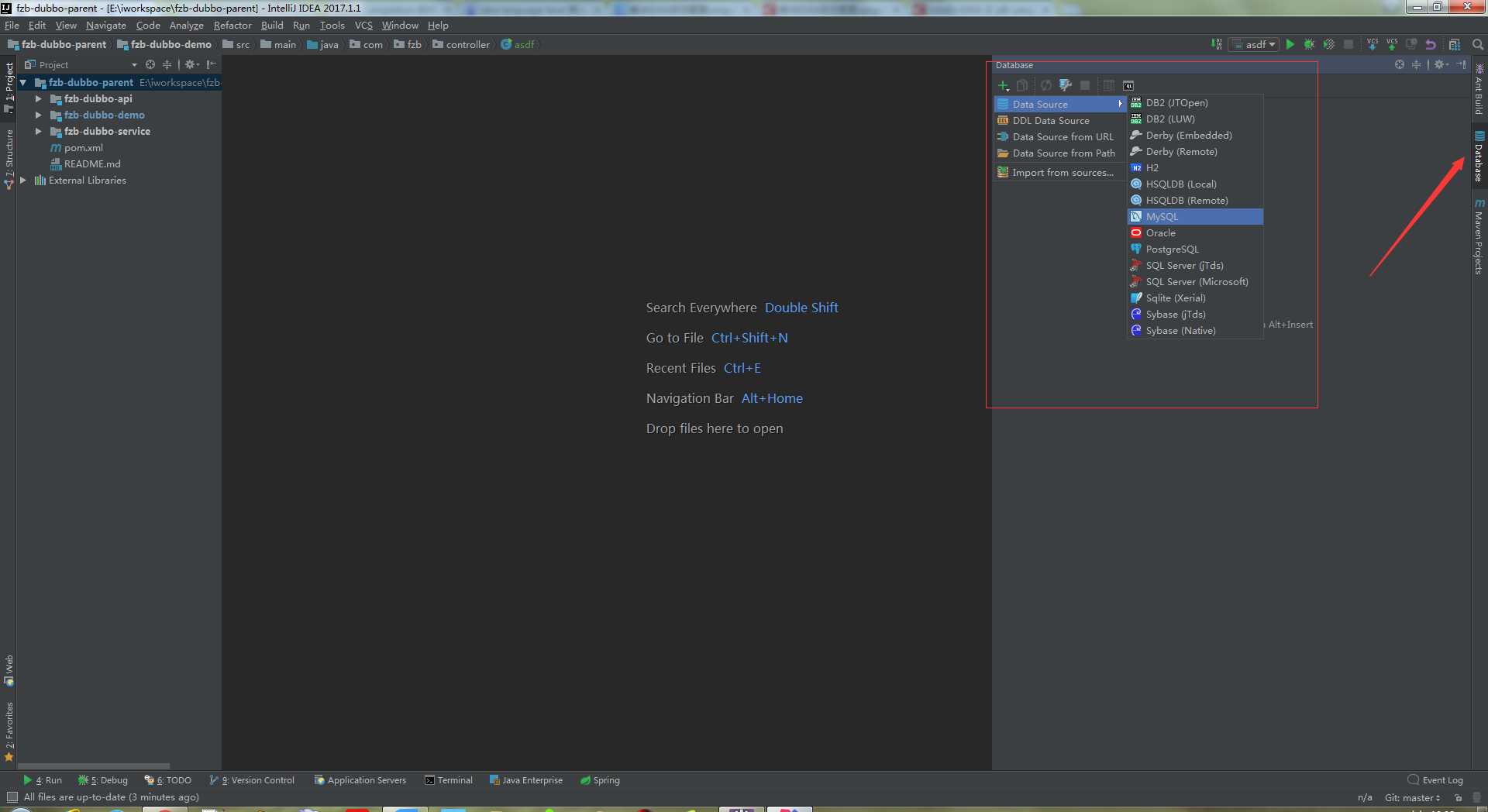This screenshot has height=812, width=1488.
Task: Open Data Source Properties wrench icon
Action: click(x=1066, y=85)
